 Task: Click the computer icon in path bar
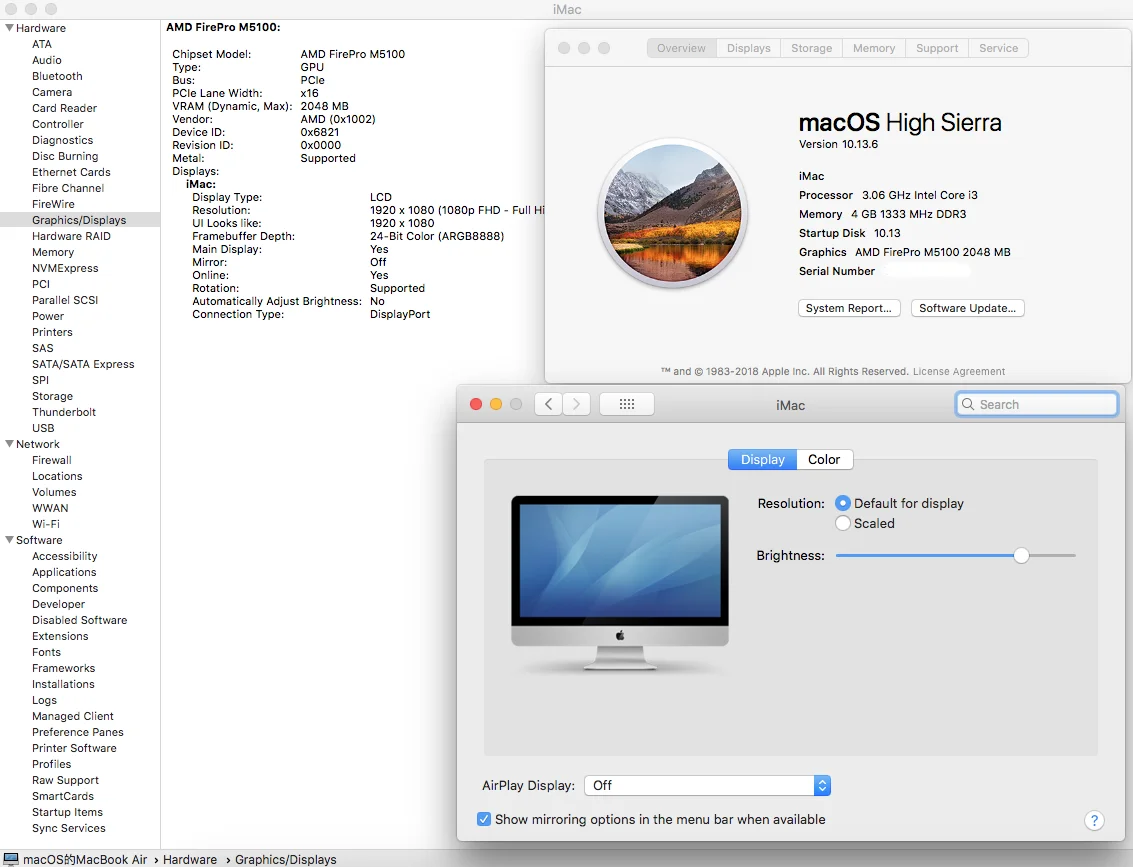point(11,859)
